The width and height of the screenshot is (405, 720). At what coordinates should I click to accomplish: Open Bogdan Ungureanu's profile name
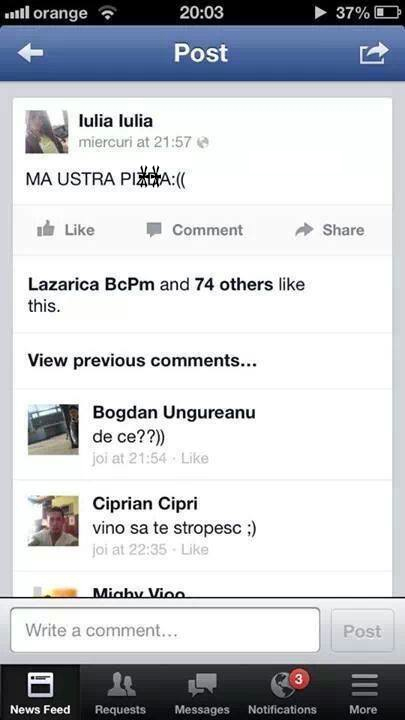[x=174, y=412]
